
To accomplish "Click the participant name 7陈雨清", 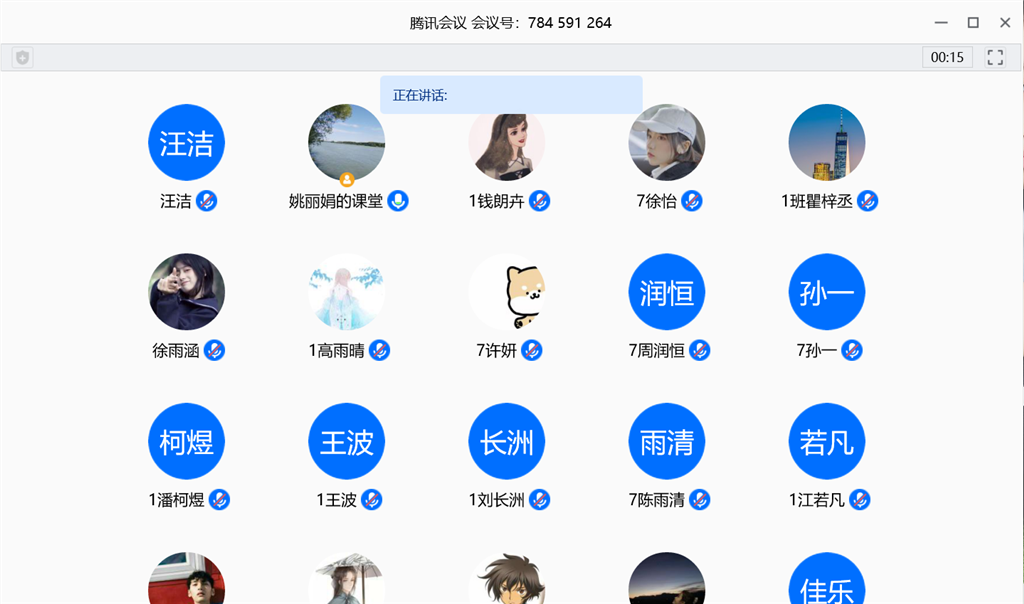I will (656, 500).
